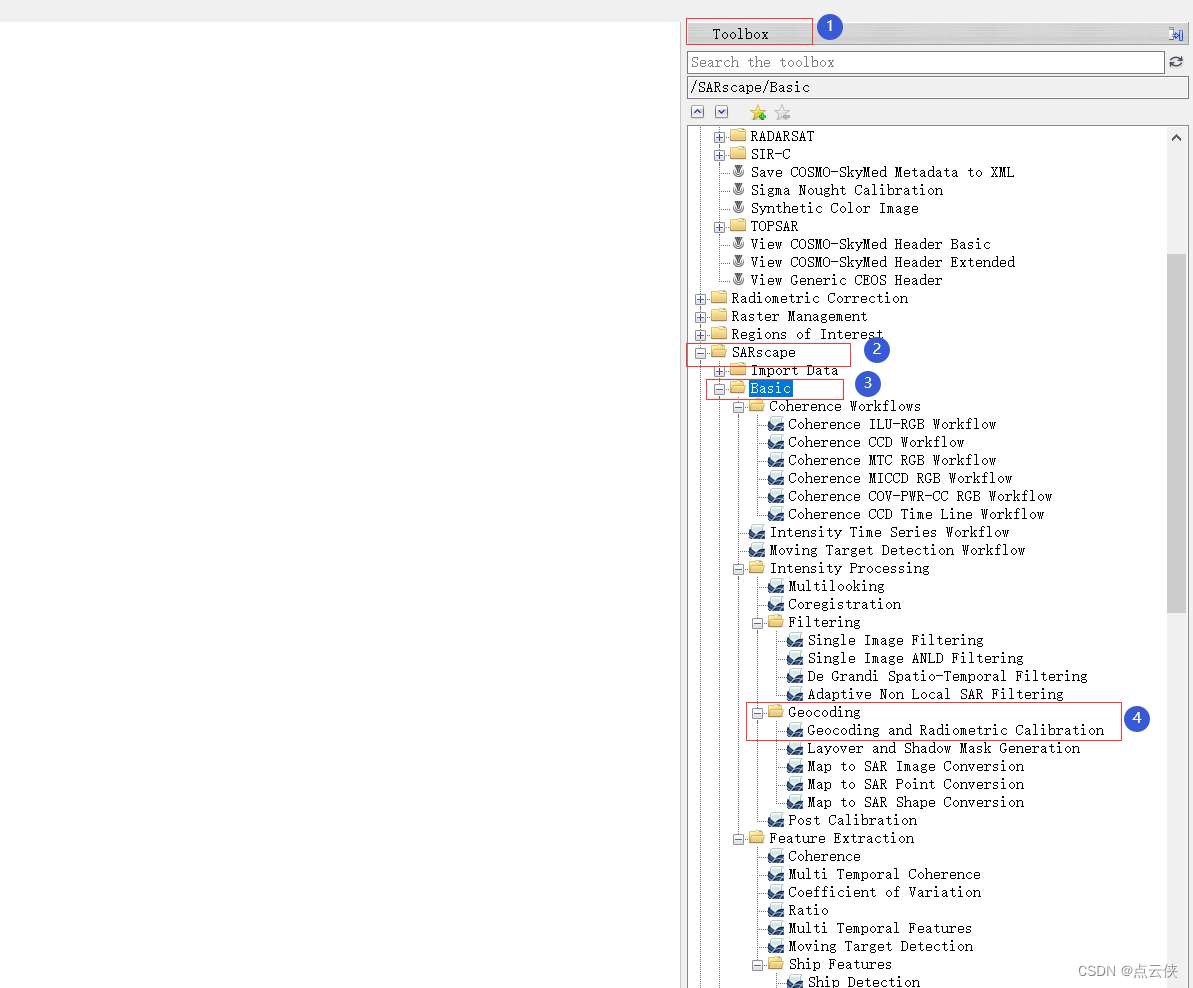Click the Search the toolbox input field
Screen dimensions: 1193x988
[925, 62]
